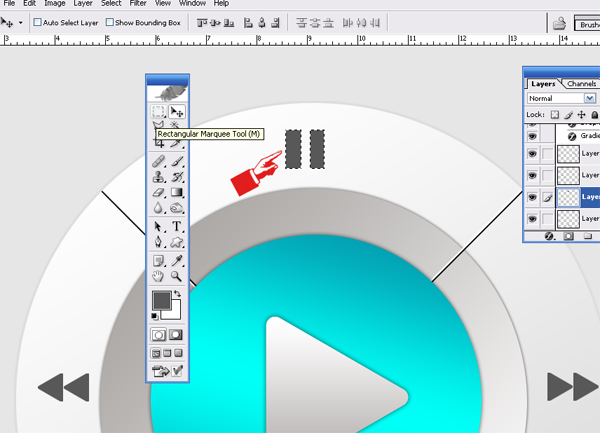600x433 pixels.
Task: Select the Clone Stamp tool
Action: [158, 177]
